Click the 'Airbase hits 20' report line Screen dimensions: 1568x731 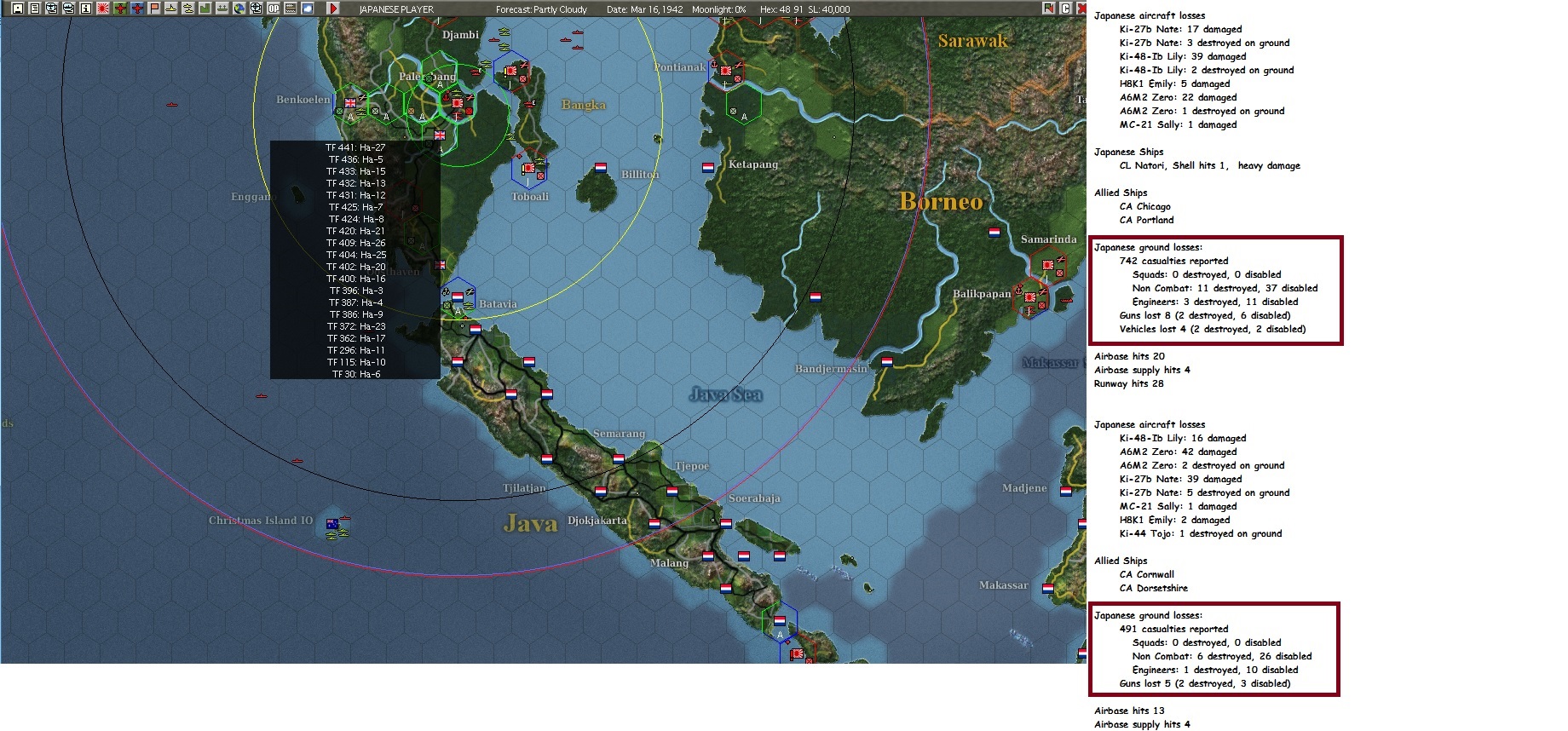(1130, 356)
